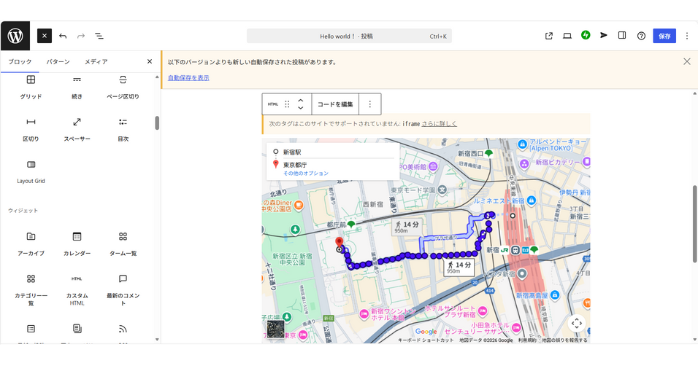Move the HTML block up

300,101
